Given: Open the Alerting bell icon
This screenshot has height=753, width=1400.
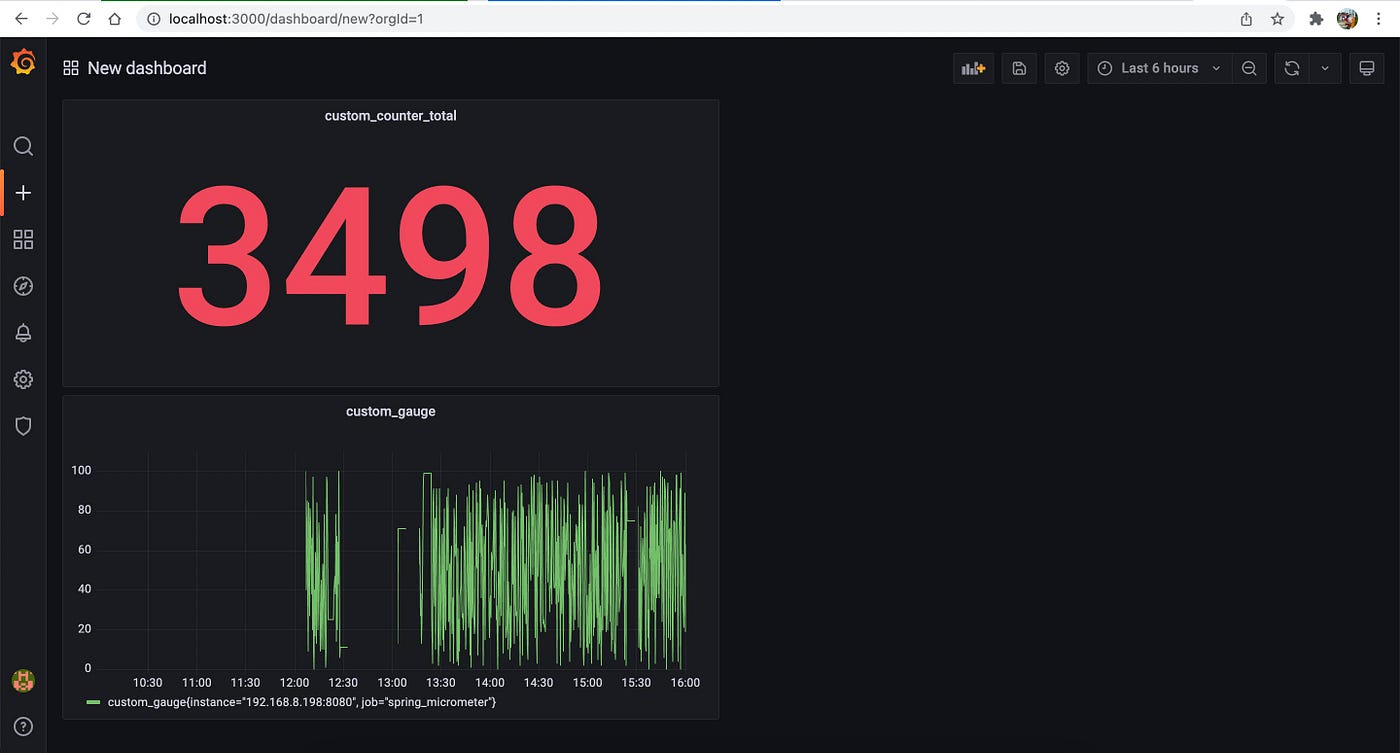Looking at the screenshot, I should [x=23, y=332].
